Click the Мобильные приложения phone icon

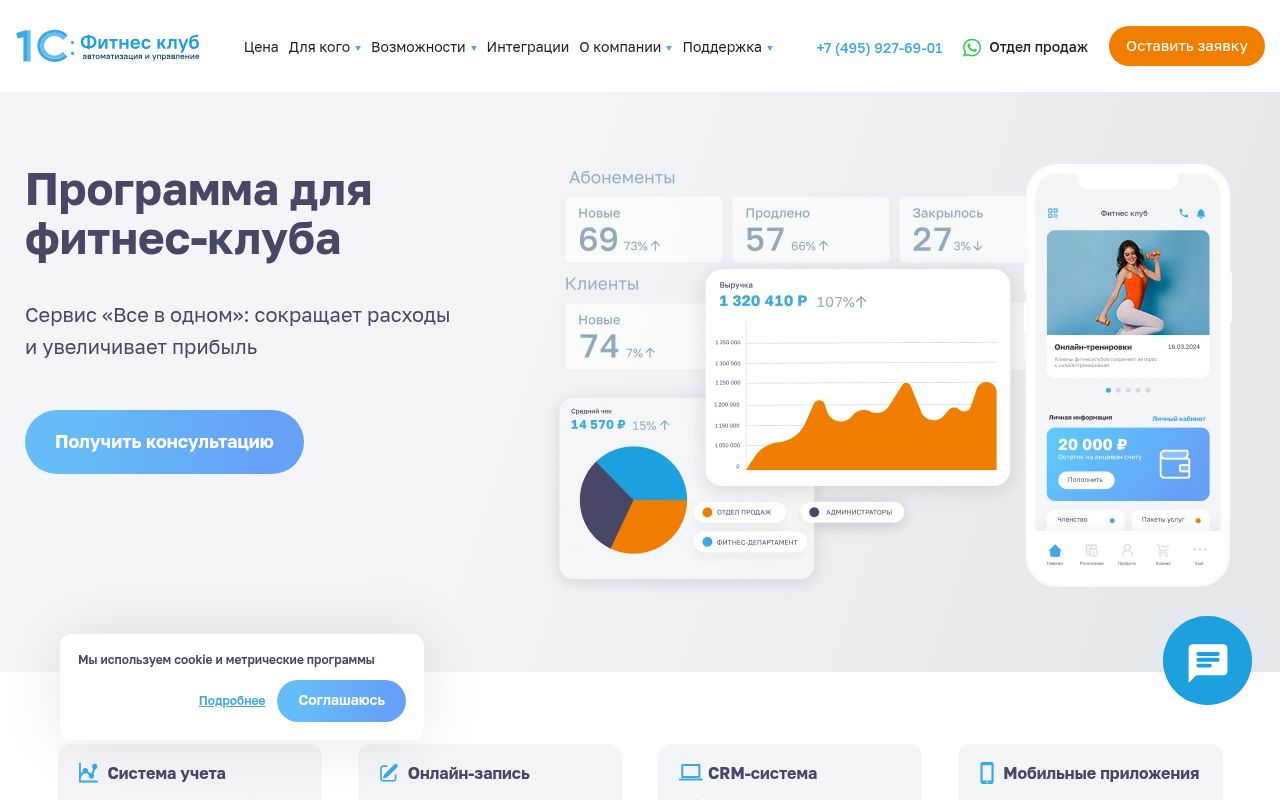[987, 773]
